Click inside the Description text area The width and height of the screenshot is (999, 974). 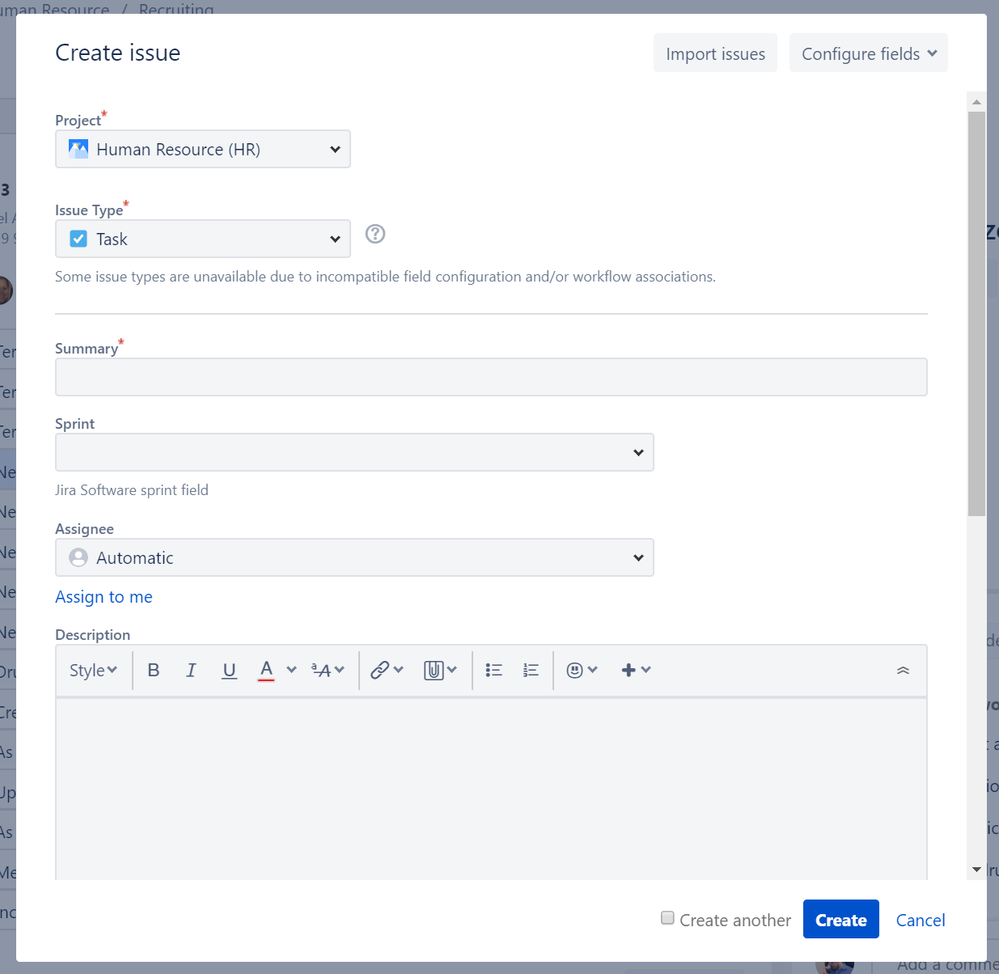pos(491,789)
